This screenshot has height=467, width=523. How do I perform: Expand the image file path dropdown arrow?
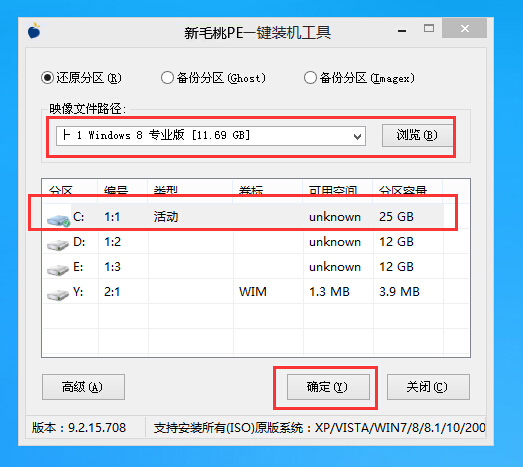357,136
